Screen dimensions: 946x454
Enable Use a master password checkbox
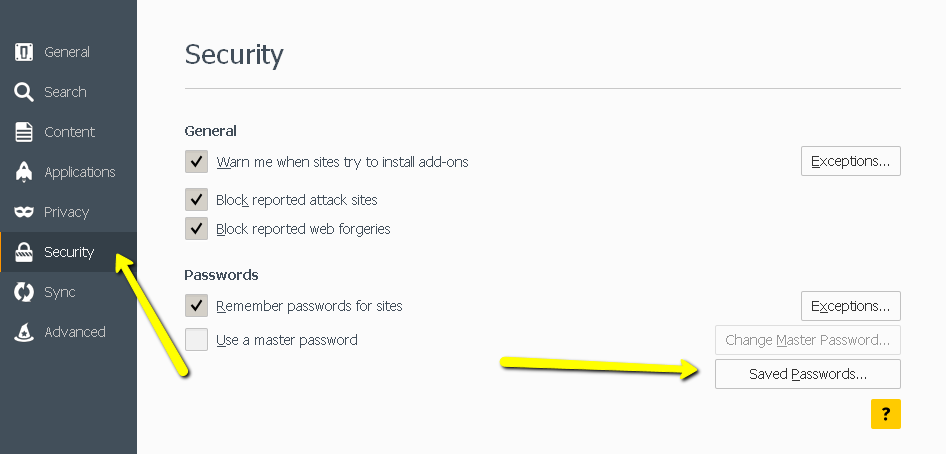point(196,340)
